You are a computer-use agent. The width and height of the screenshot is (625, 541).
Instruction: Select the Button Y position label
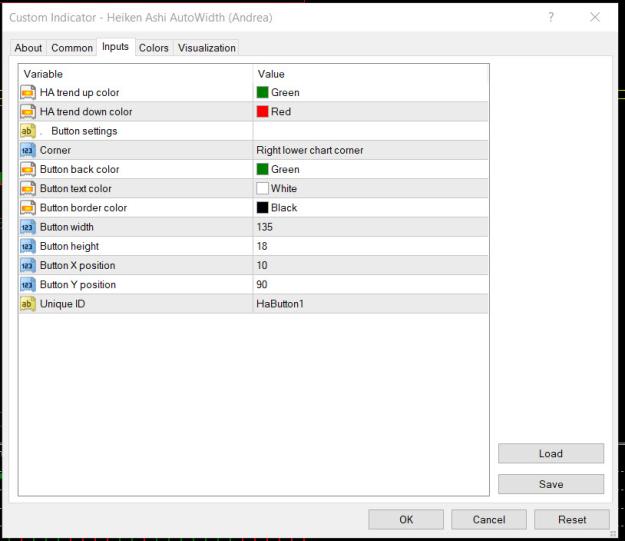point(78,285)
